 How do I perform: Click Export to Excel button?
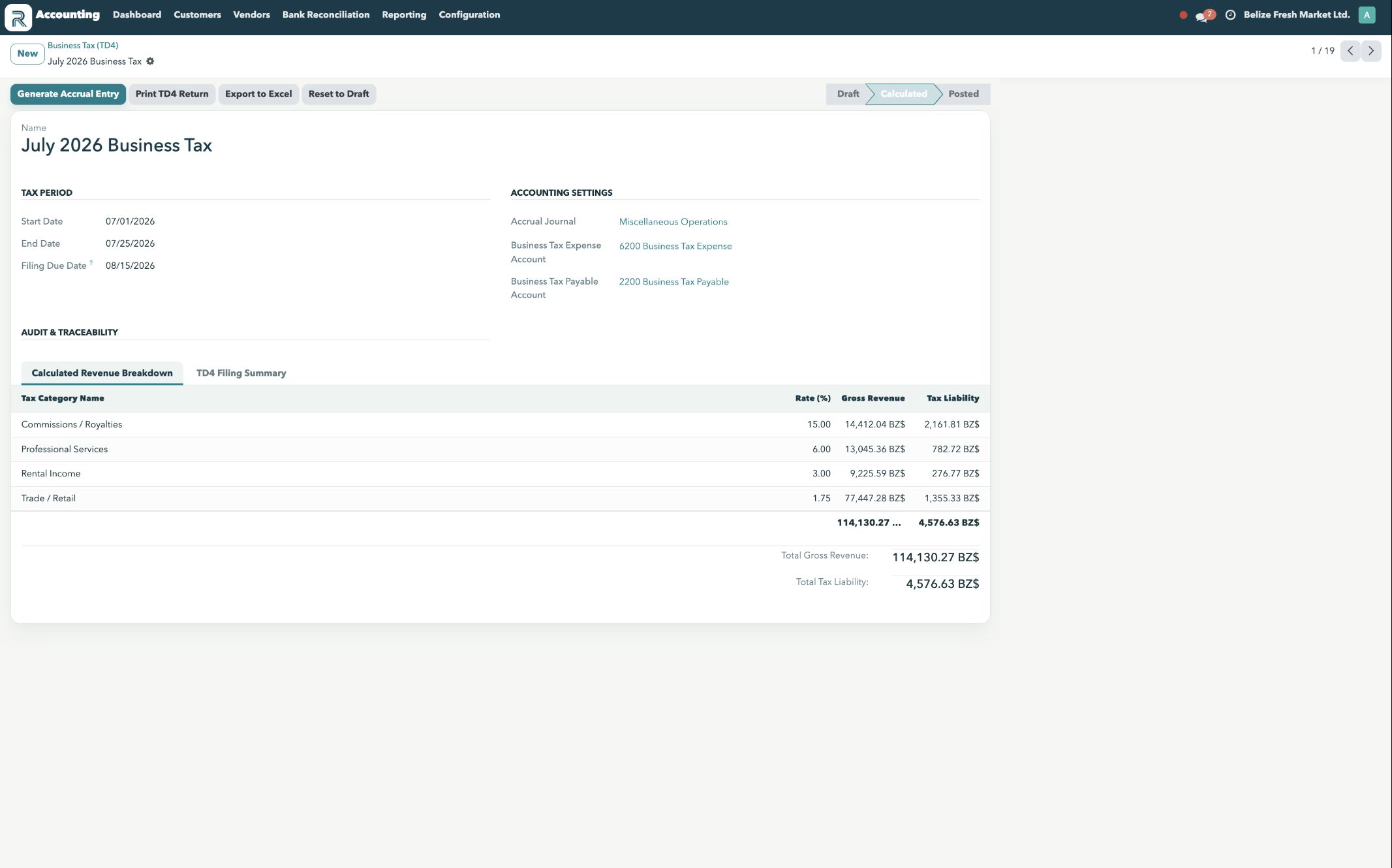(258, 94)
